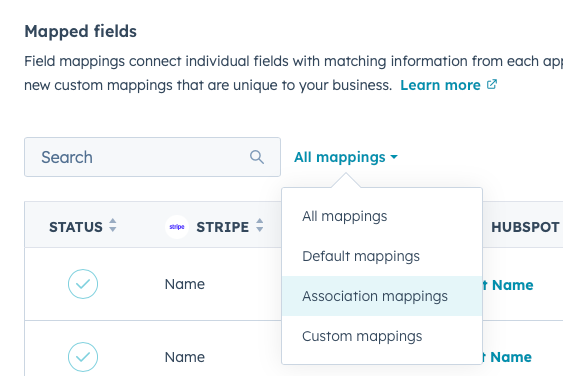This screenshot has width=563, height=376.
Task: Click the caret next to All mappings
Action: 394,157
